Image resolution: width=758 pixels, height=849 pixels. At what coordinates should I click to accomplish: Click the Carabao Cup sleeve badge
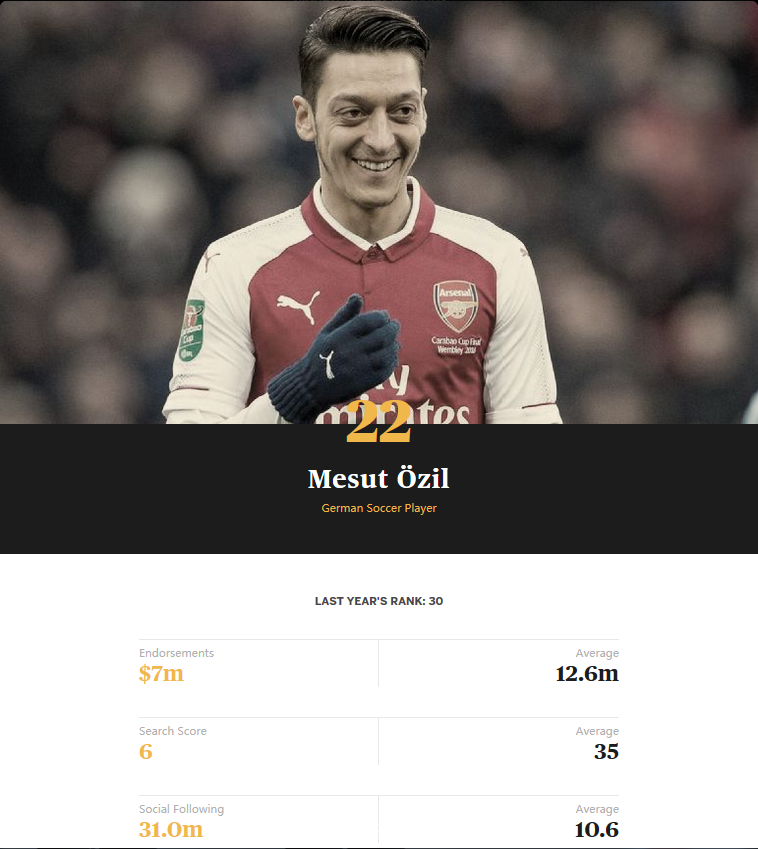pos(192,330)
